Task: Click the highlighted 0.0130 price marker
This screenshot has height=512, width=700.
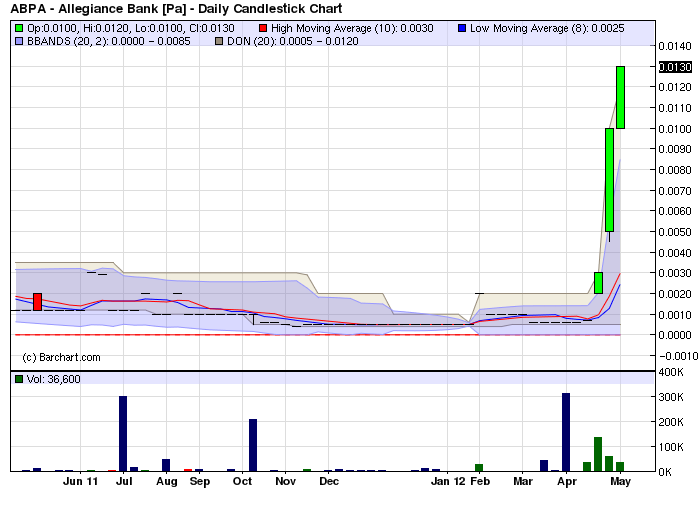Action: click(675, 67)
